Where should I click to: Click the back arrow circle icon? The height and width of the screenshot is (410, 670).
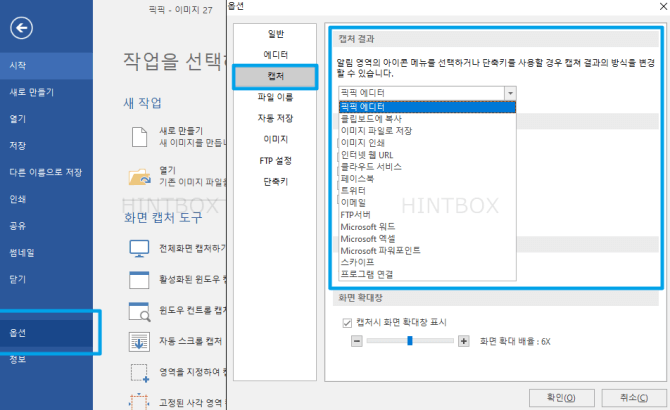(x=21, y=28)
